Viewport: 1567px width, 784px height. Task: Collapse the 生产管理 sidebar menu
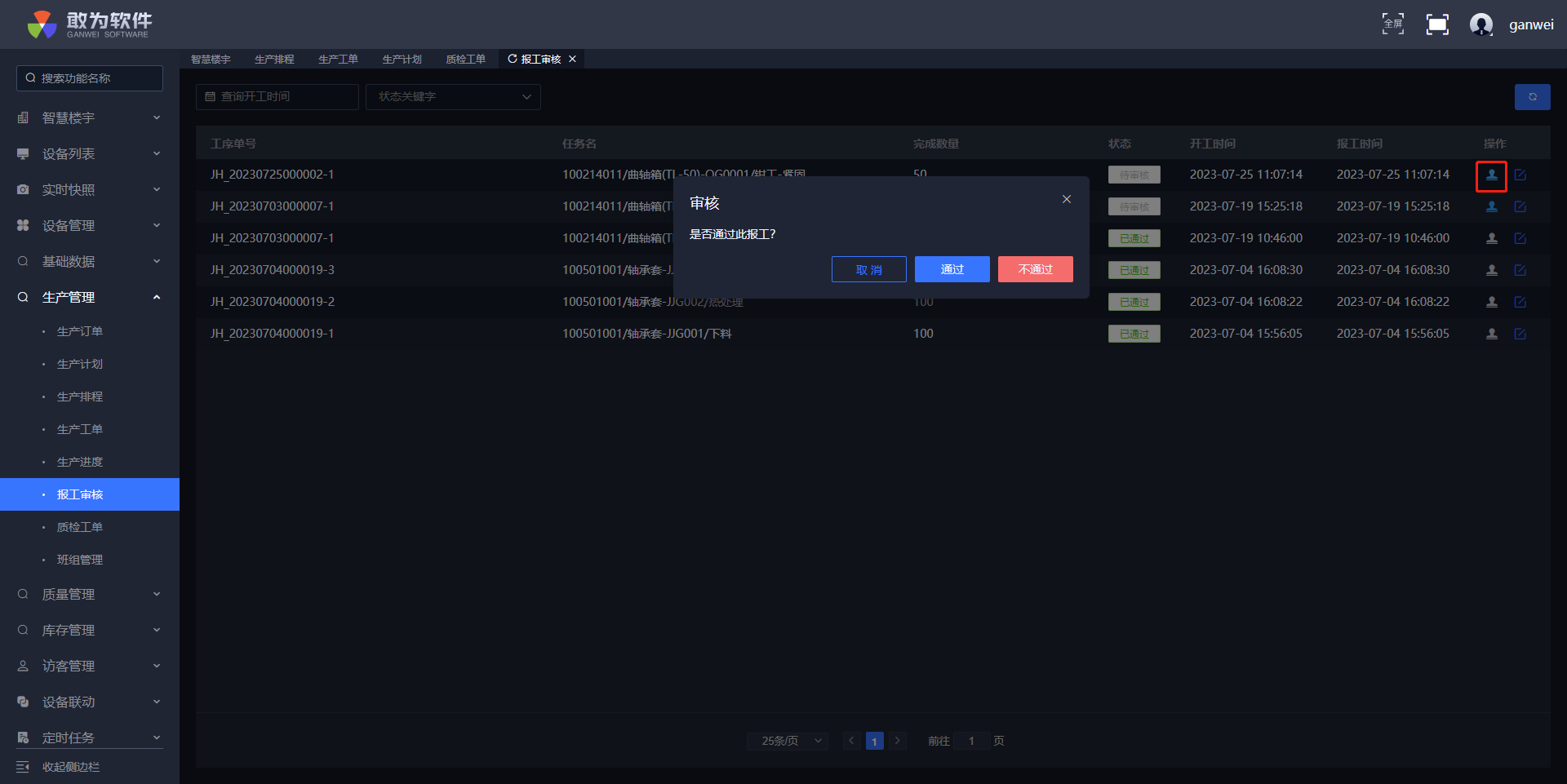point(90,297)
